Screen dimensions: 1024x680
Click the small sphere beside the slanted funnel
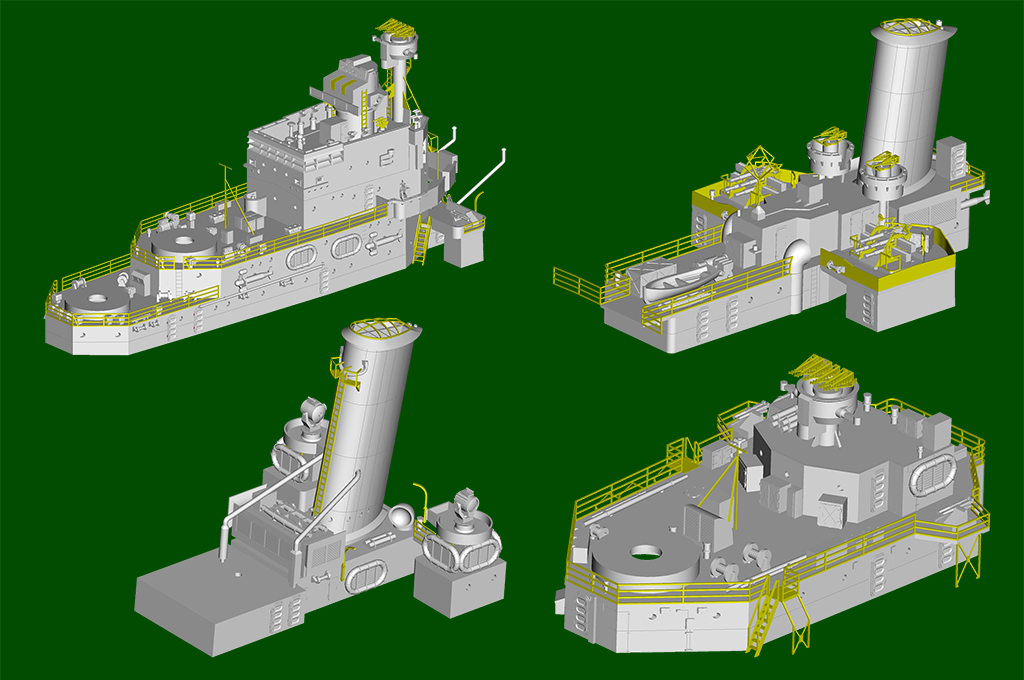pyautogui.click(x=399, y=516)
